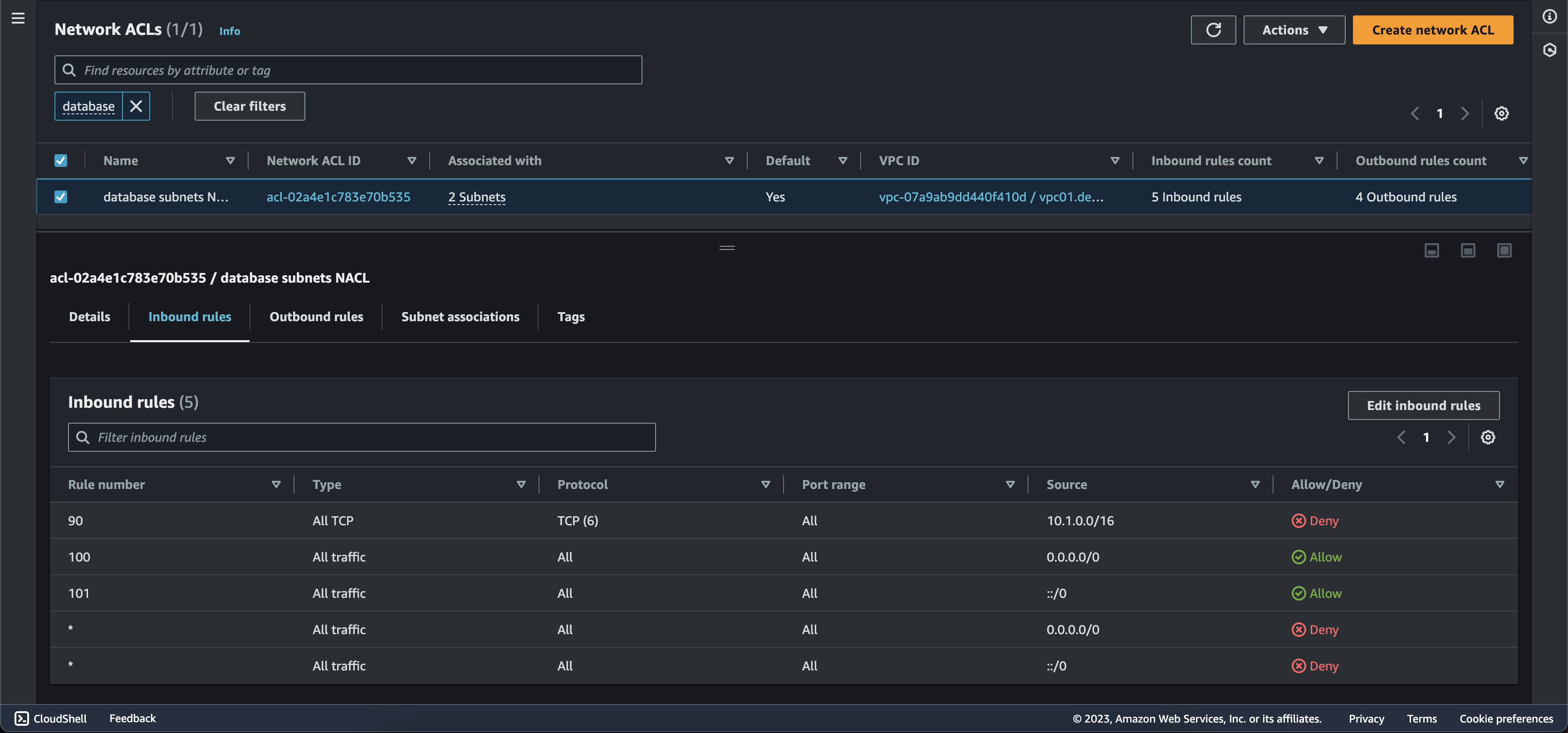
Task: Open table preferences gear for Network ACLs
Action: pos(1501,114)
